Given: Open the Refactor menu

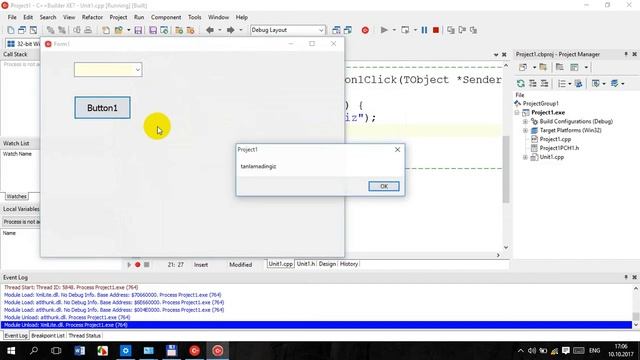Looking at the screenshot, I should 92,17.
